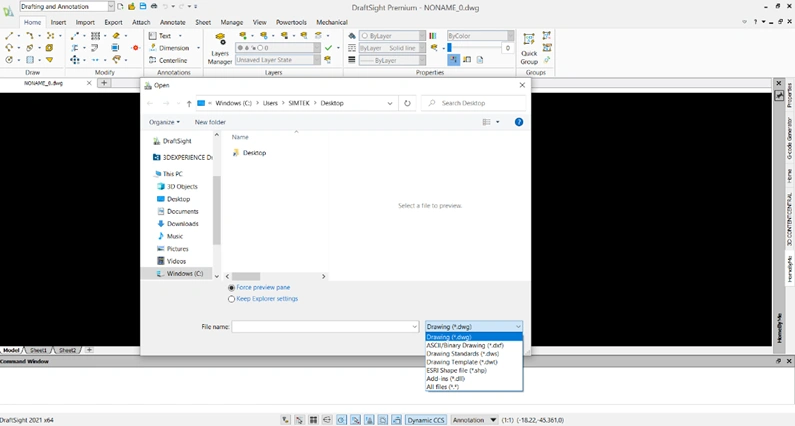
Task: Click the transparency slider handle in Properties
Action: tap(449, 48)
